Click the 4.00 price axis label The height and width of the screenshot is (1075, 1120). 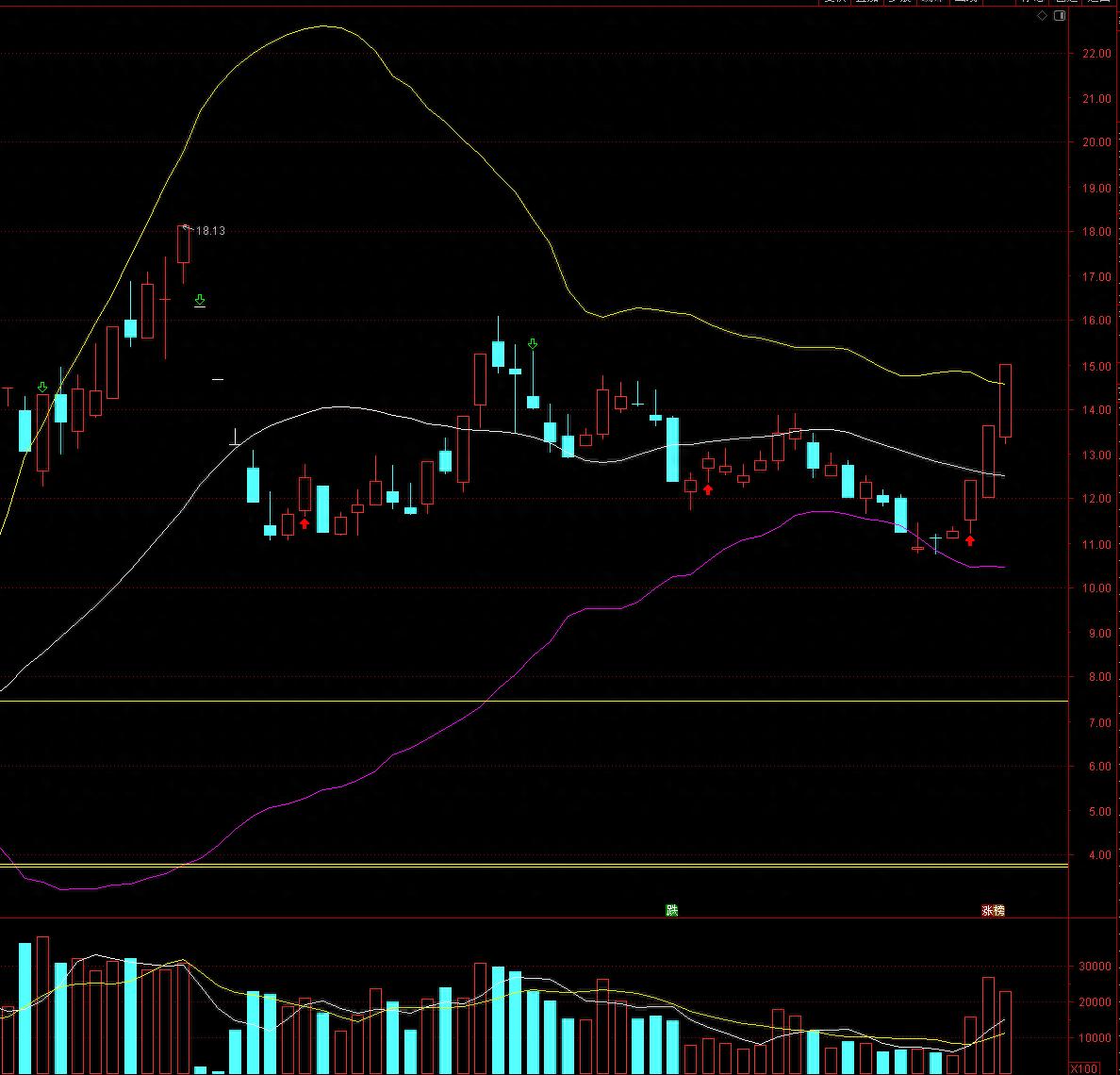pos(1099,855)
